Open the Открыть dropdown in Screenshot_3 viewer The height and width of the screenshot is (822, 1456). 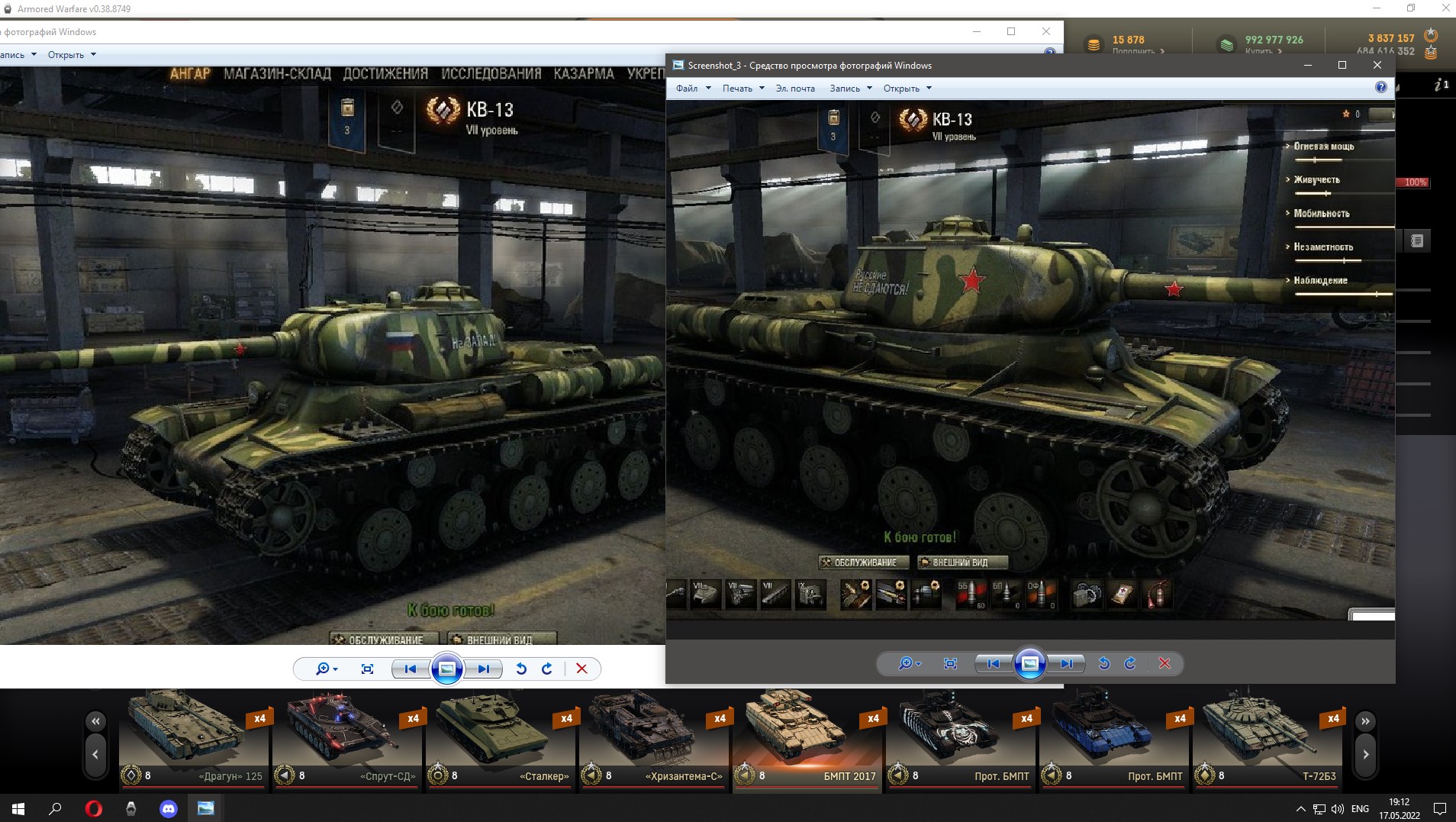[x=907, y=89]
